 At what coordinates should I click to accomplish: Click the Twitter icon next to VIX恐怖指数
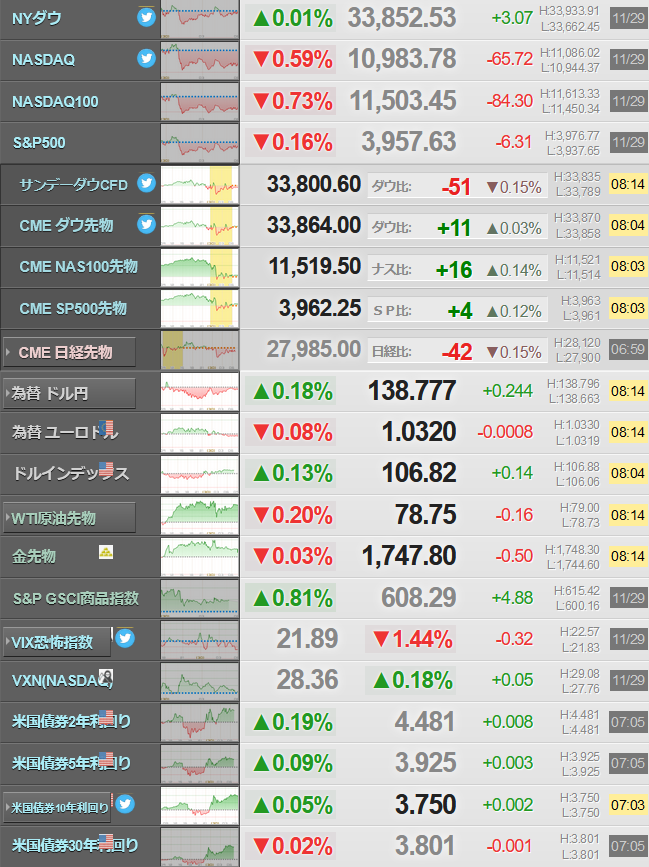125,639
